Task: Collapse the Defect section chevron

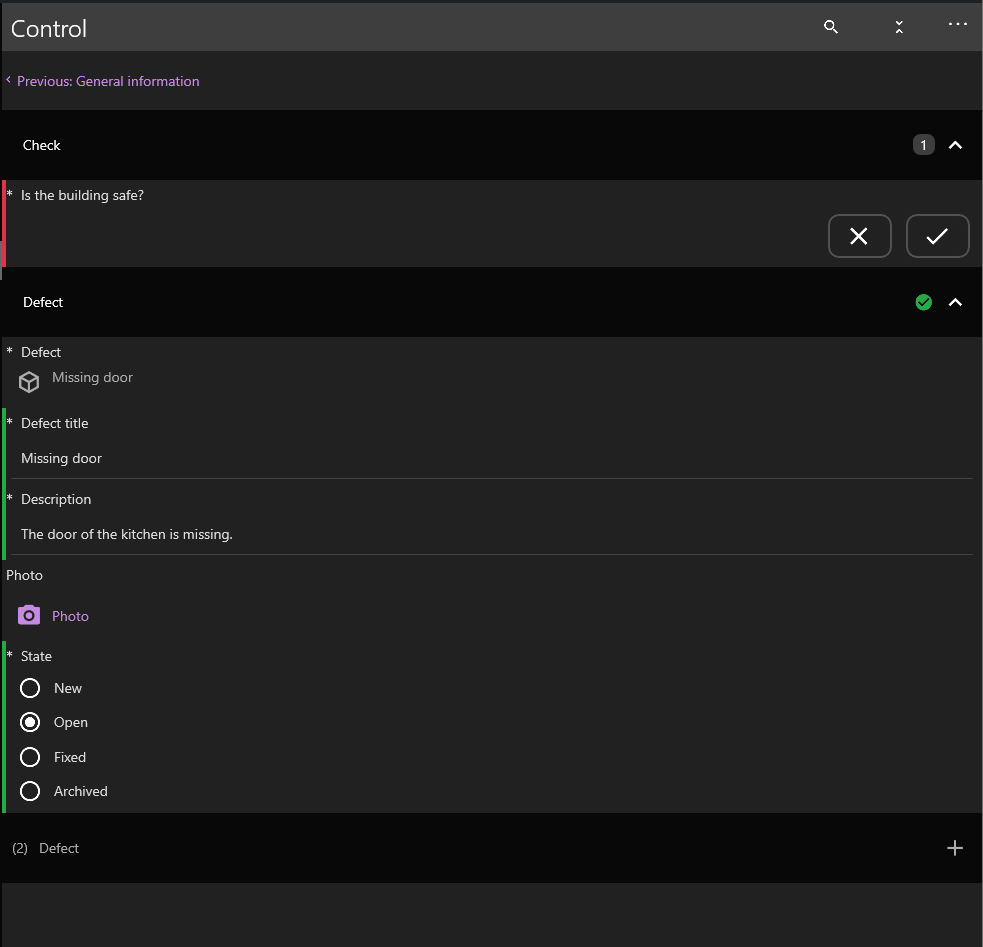Action: pyautogui.click(x=955, y=302)
